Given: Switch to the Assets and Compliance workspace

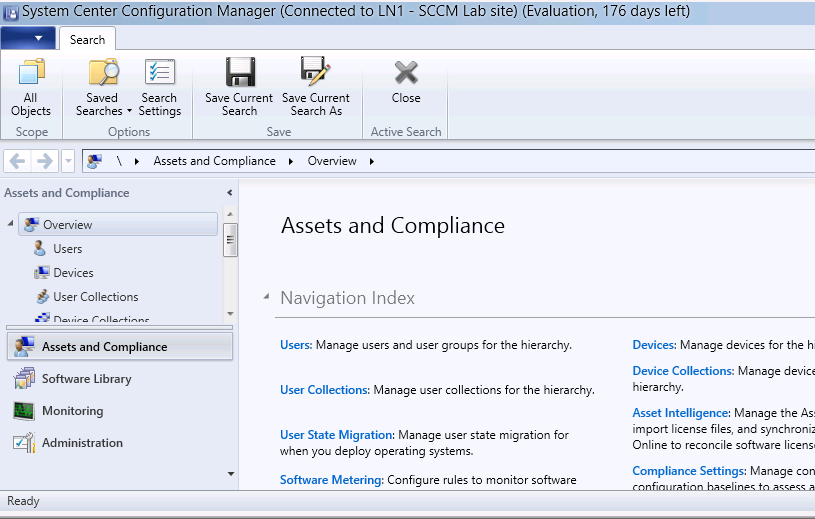Looking at the screenshot, I should 120,347.
